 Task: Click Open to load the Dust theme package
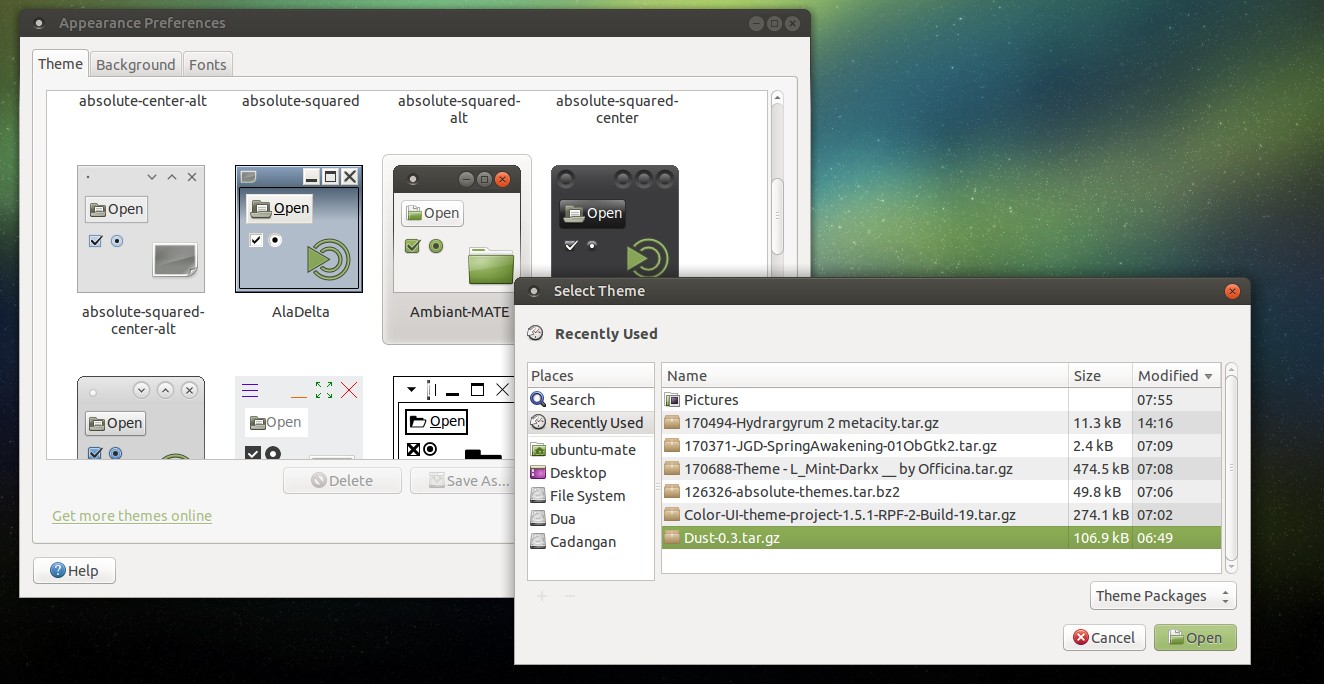coord(1194,637)
